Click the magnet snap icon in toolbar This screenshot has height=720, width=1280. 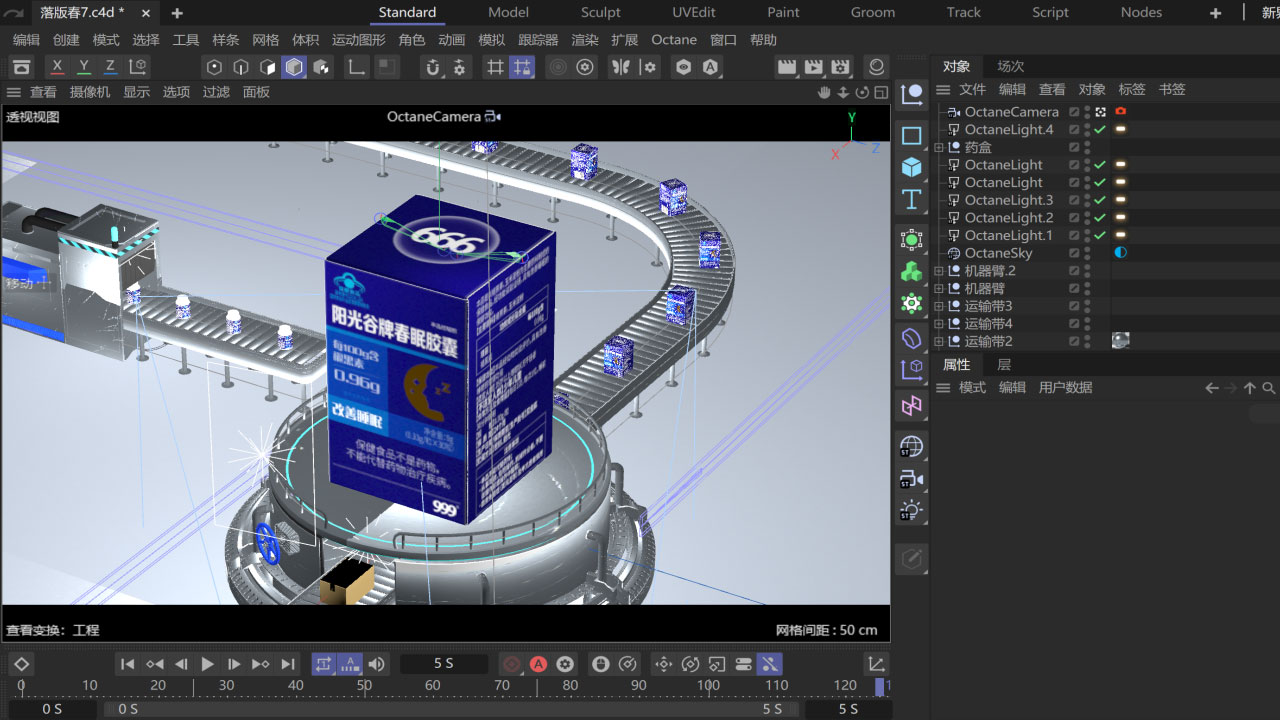pyautogui.click(x=432, y=67)
